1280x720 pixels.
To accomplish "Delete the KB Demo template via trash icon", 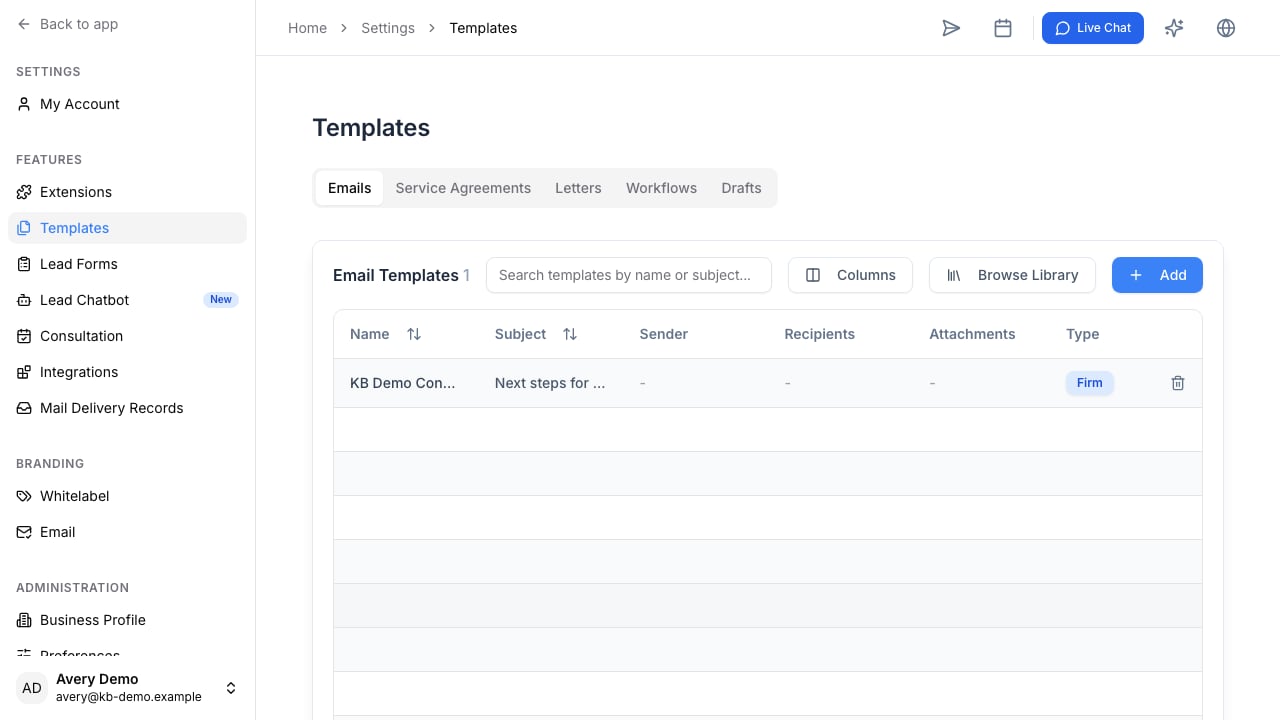I will click(1178, 383).
